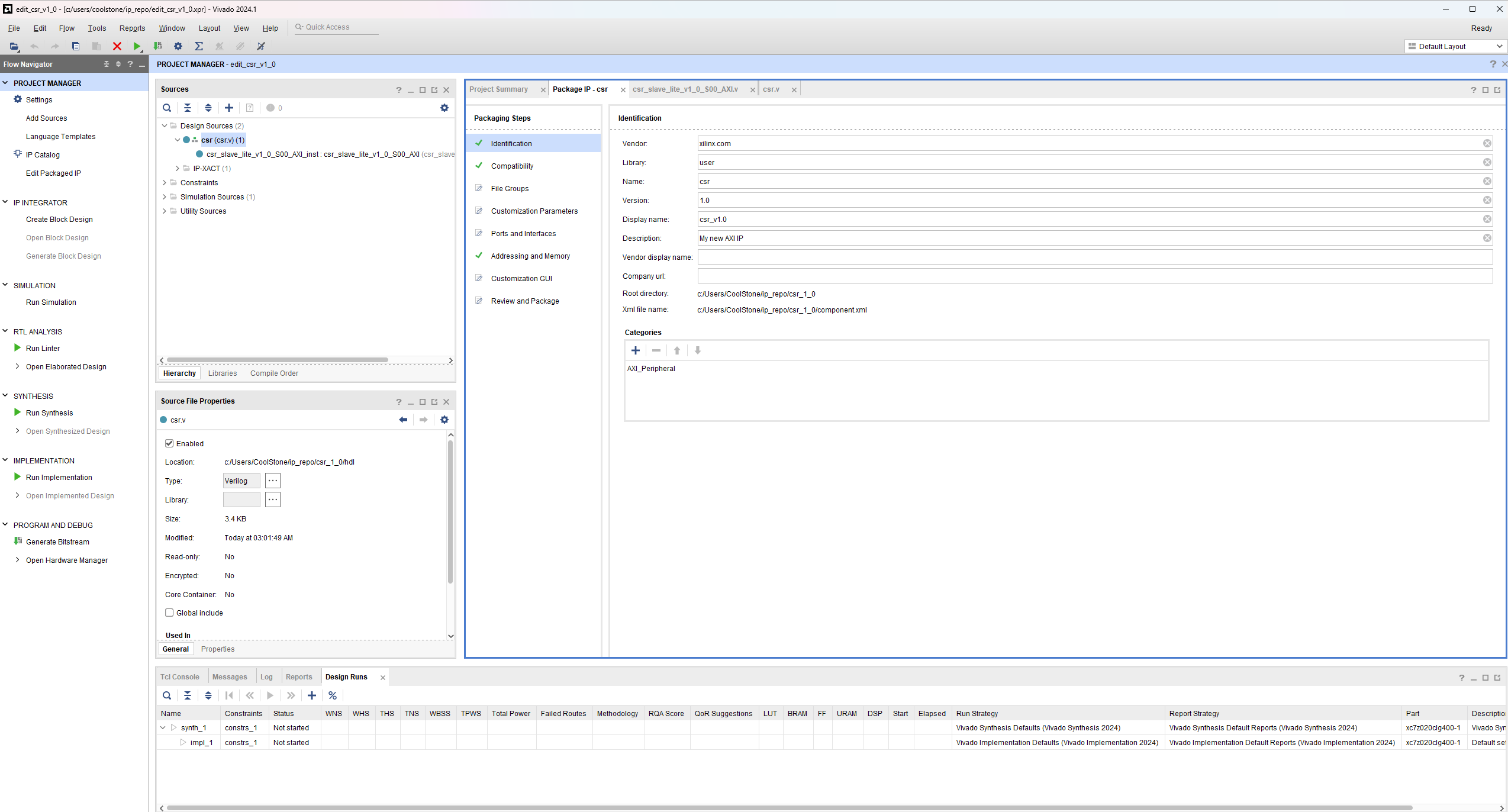Click the green Run toolbar arrow
1508x812 pixels.
137,46
